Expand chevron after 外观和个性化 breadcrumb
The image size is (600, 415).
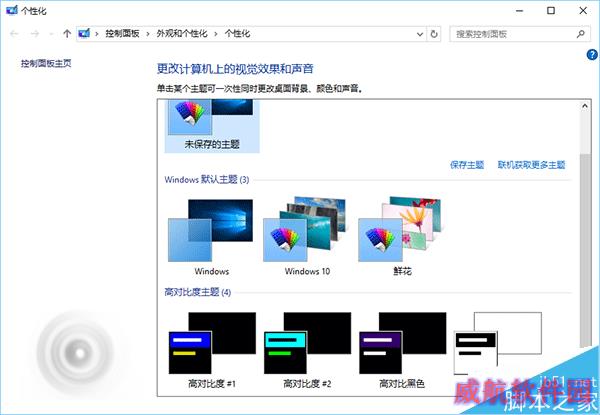click(216, 34)
